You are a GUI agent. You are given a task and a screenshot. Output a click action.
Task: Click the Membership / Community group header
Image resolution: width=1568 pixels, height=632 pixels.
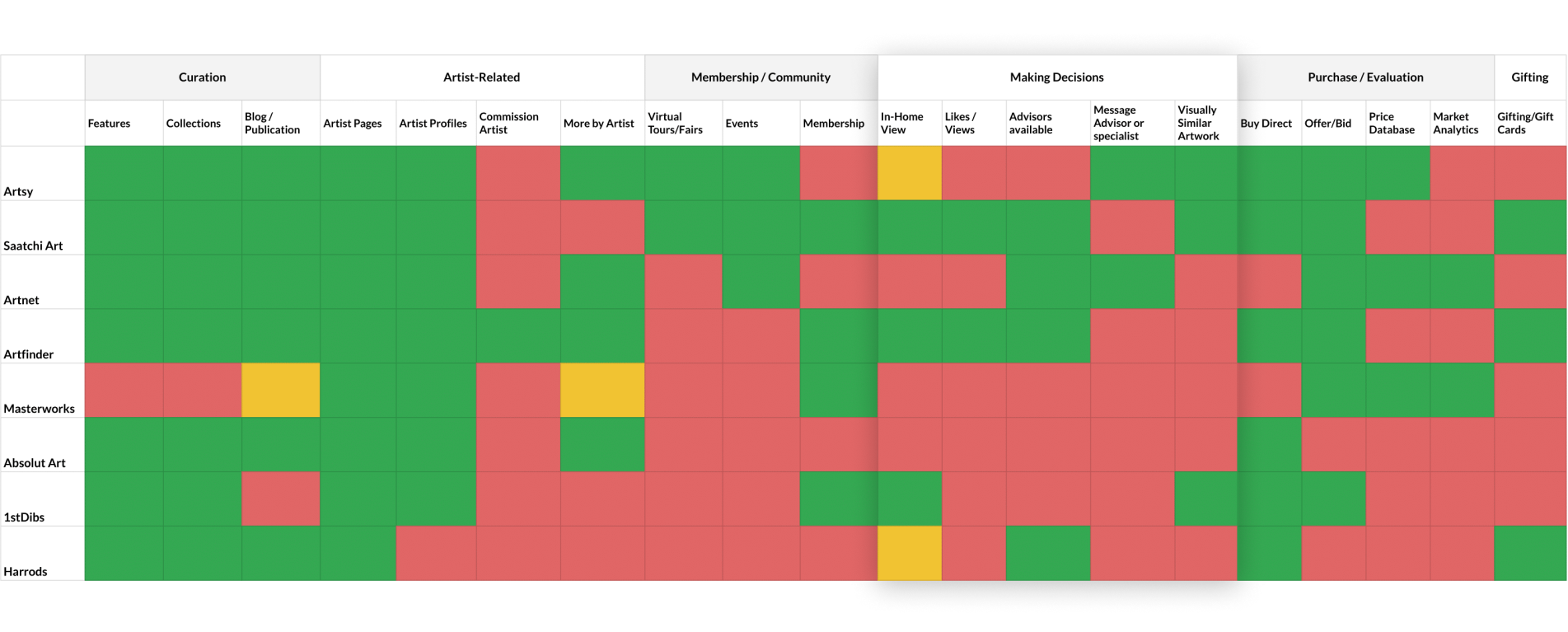761,77
